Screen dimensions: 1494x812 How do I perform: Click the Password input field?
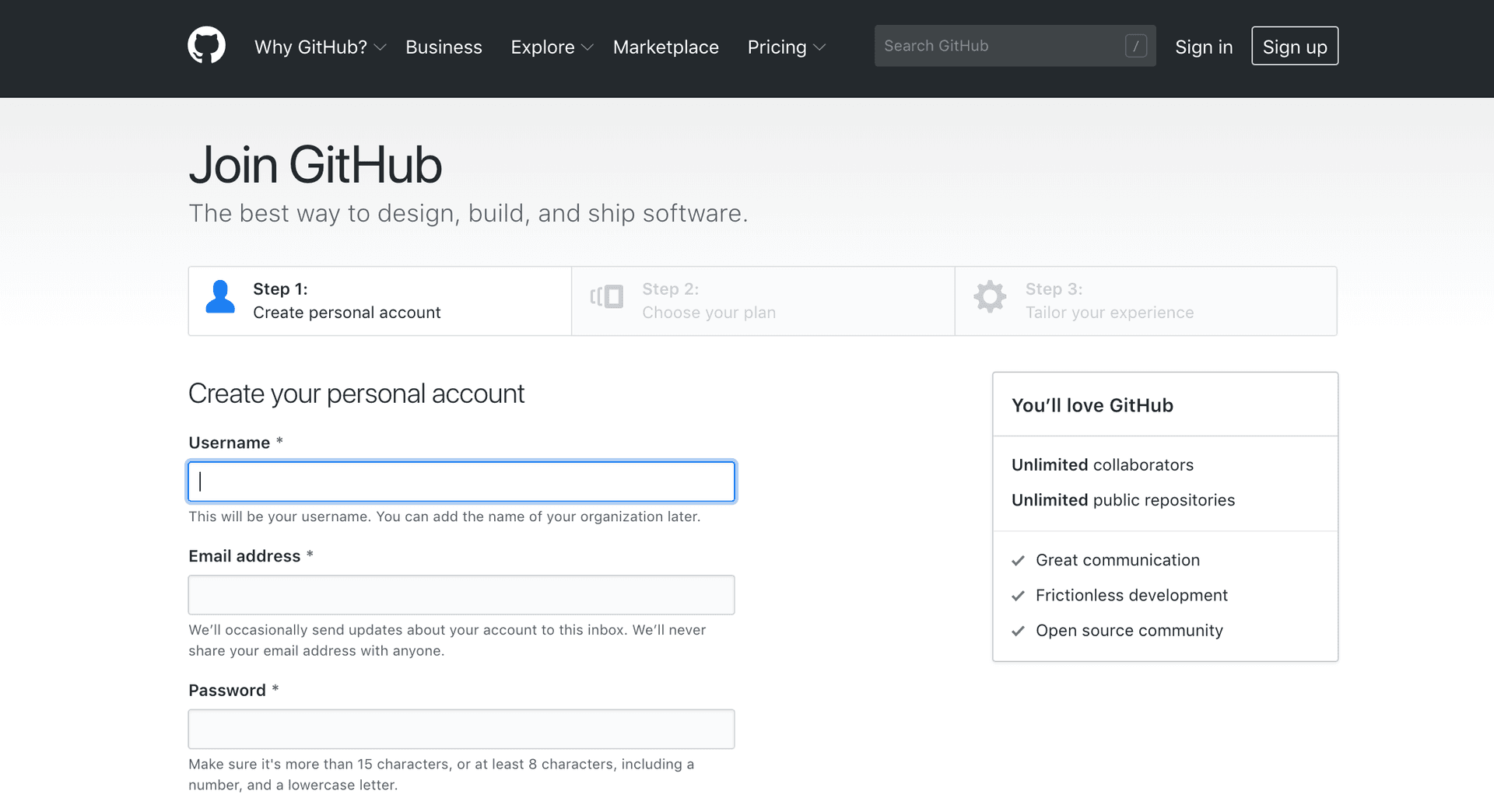pyautogui.click(x=461, y=729)
